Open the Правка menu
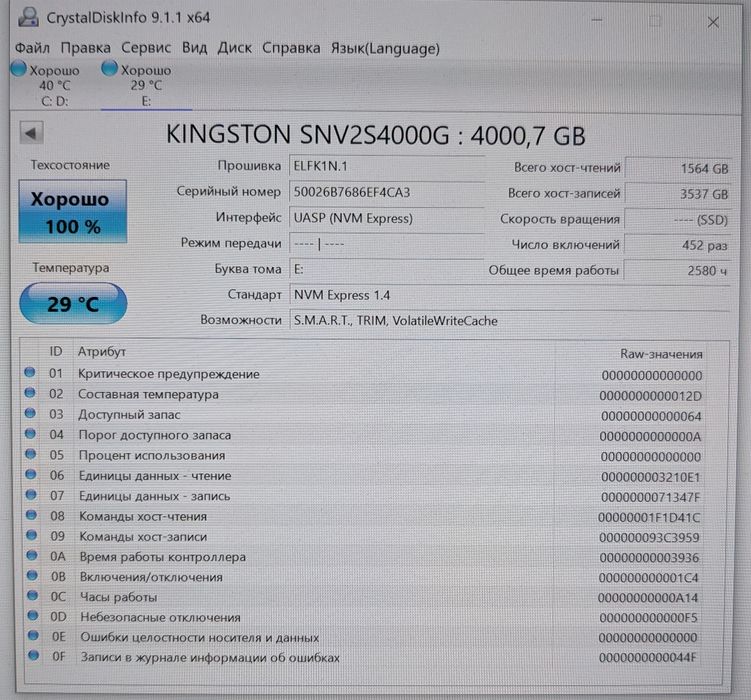The height and width of the screenshot is (700, 751). (x=85, y=48)
